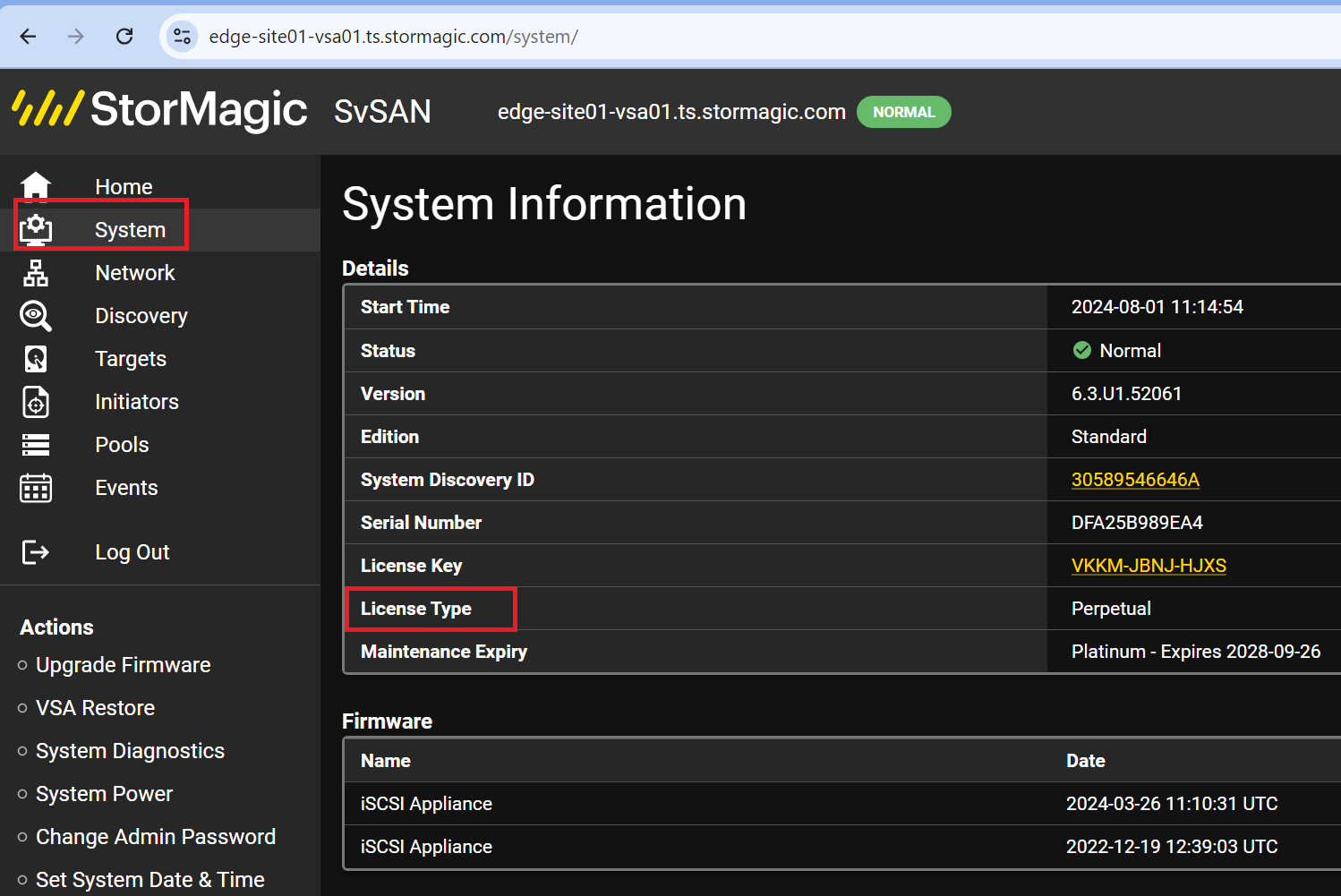Click Change Admin Password
The height and width of the screenshot is (896, 1341).
tap(156, 837)
